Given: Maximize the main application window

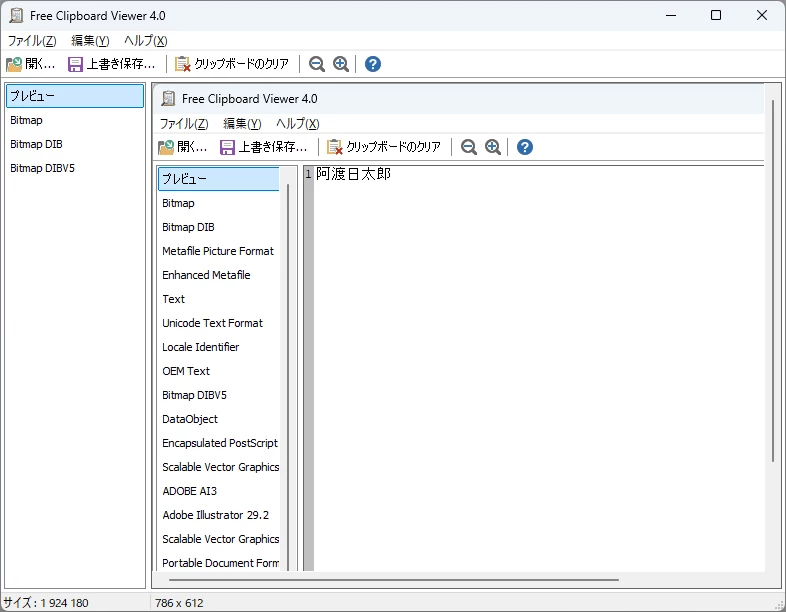Looking at the screenshot, I should tap(716, 16).
